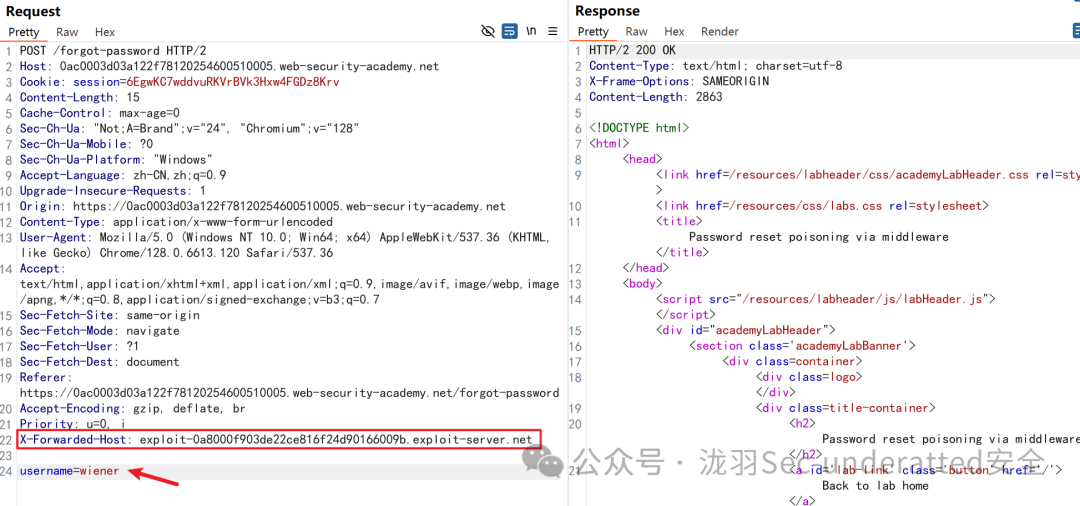Image resolution: width=1080 pixels, height=506 pixels.
Task: Click the 'Back to lab home' text
Action: click(x=875, y=485)
